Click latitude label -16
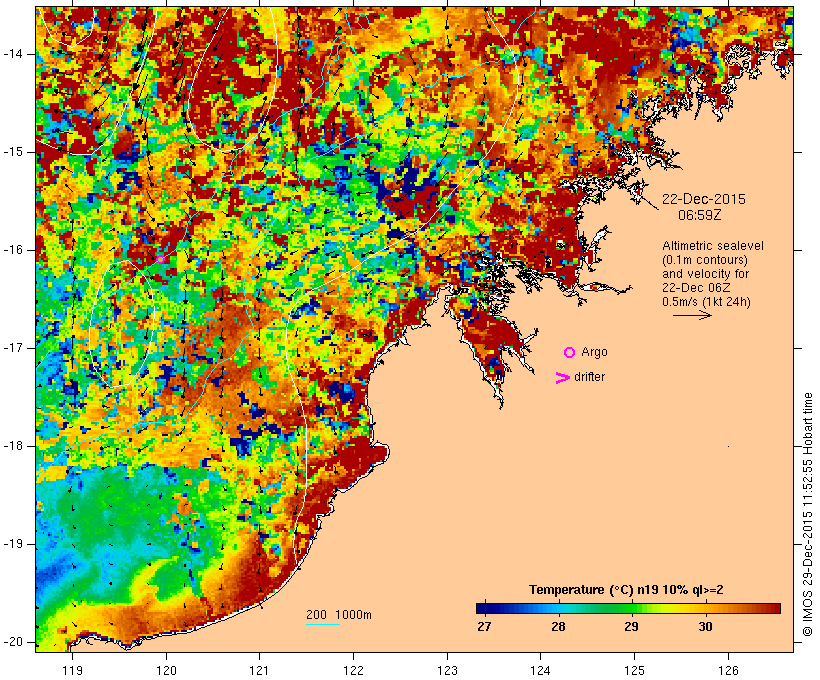The image size is (820, 680). 13,250
